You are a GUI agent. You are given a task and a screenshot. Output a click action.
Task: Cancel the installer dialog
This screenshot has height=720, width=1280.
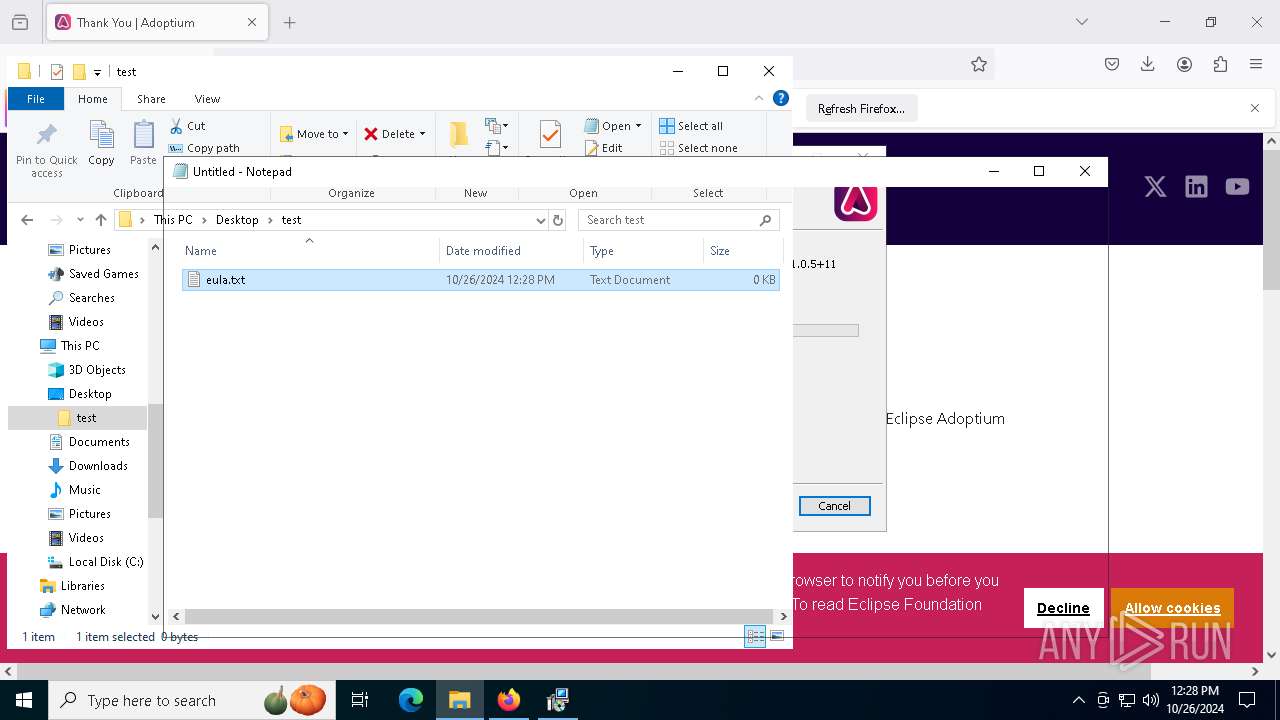[834, 506]
